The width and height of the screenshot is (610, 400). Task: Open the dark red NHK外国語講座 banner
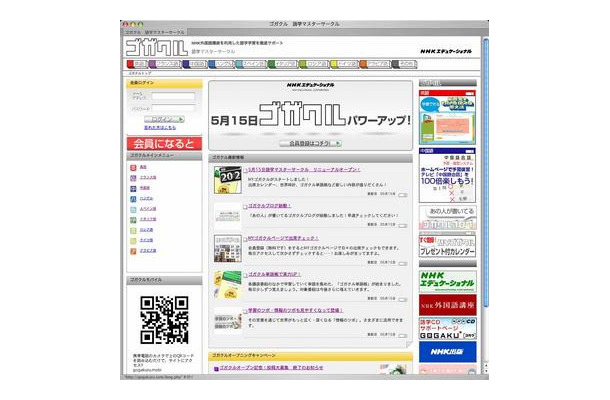click(x=447, y=305)
